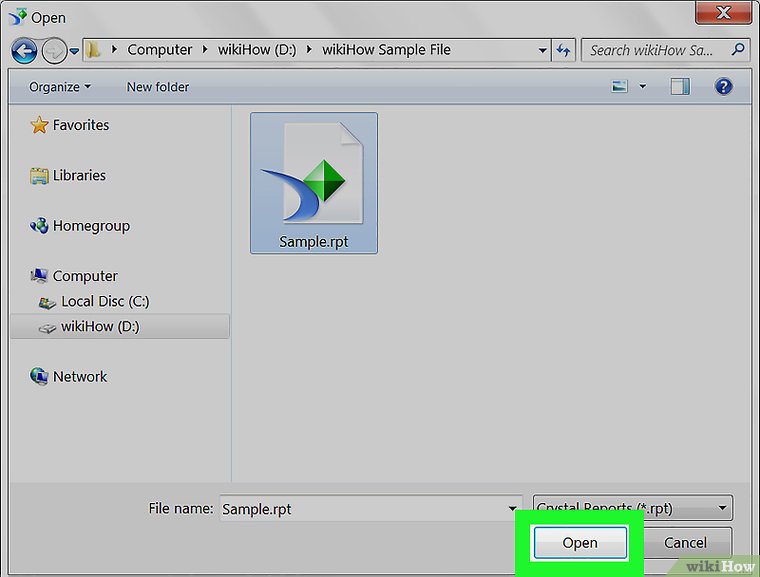The image size is (760, 577).
Task: Select Libraries in the navigation pane
Action: tap(79, 175)
